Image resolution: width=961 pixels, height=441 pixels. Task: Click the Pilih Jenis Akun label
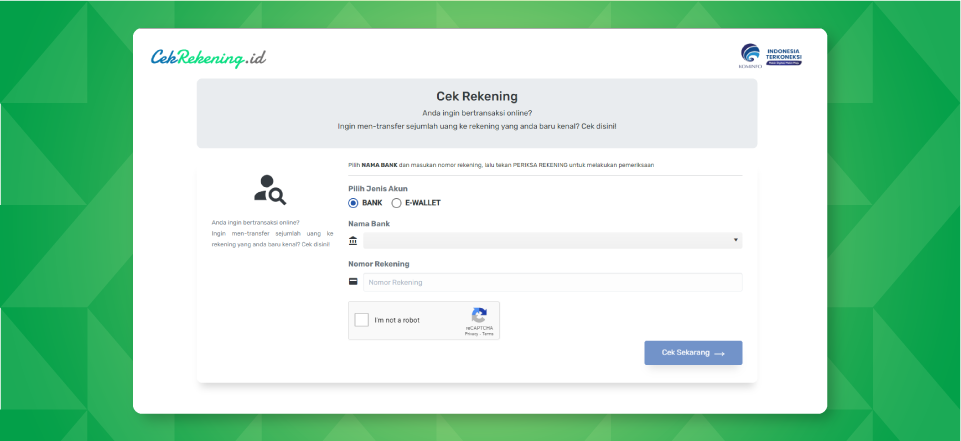pos(378,189)
